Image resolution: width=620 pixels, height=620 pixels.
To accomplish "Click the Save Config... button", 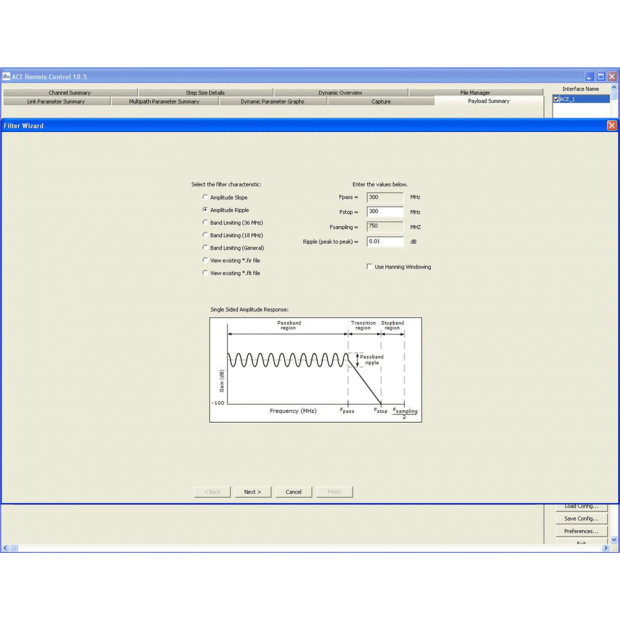I will [580, 519].
